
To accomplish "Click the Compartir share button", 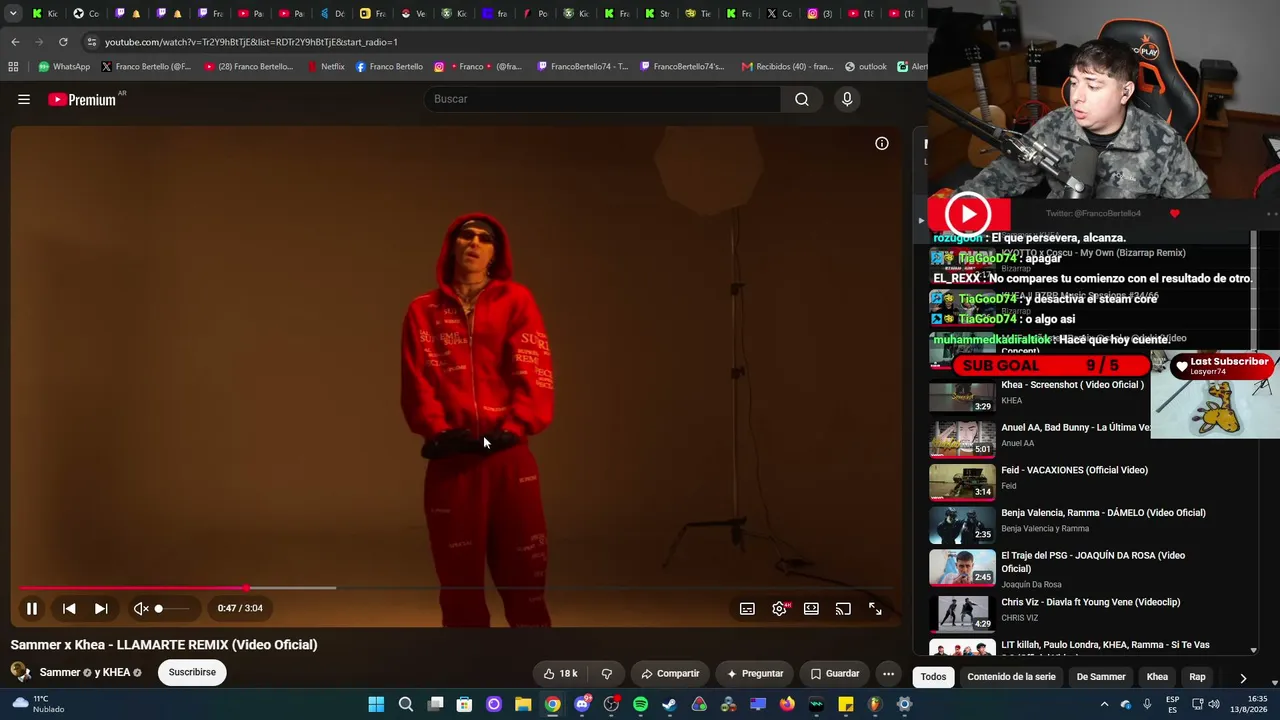I will (x=670, y=673).
